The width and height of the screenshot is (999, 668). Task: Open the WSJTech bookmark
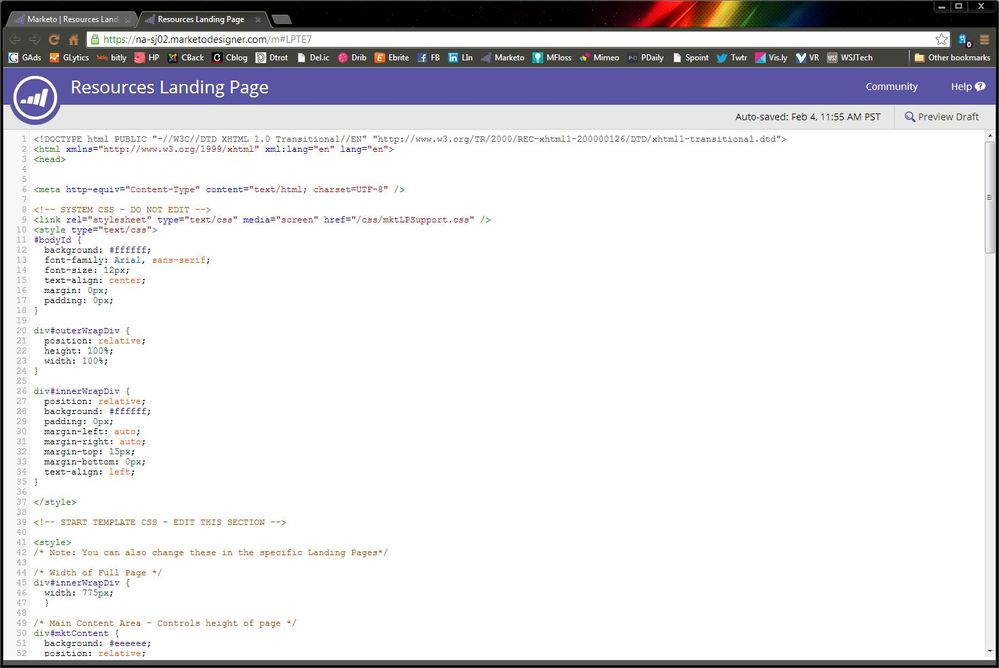[850, 58]
